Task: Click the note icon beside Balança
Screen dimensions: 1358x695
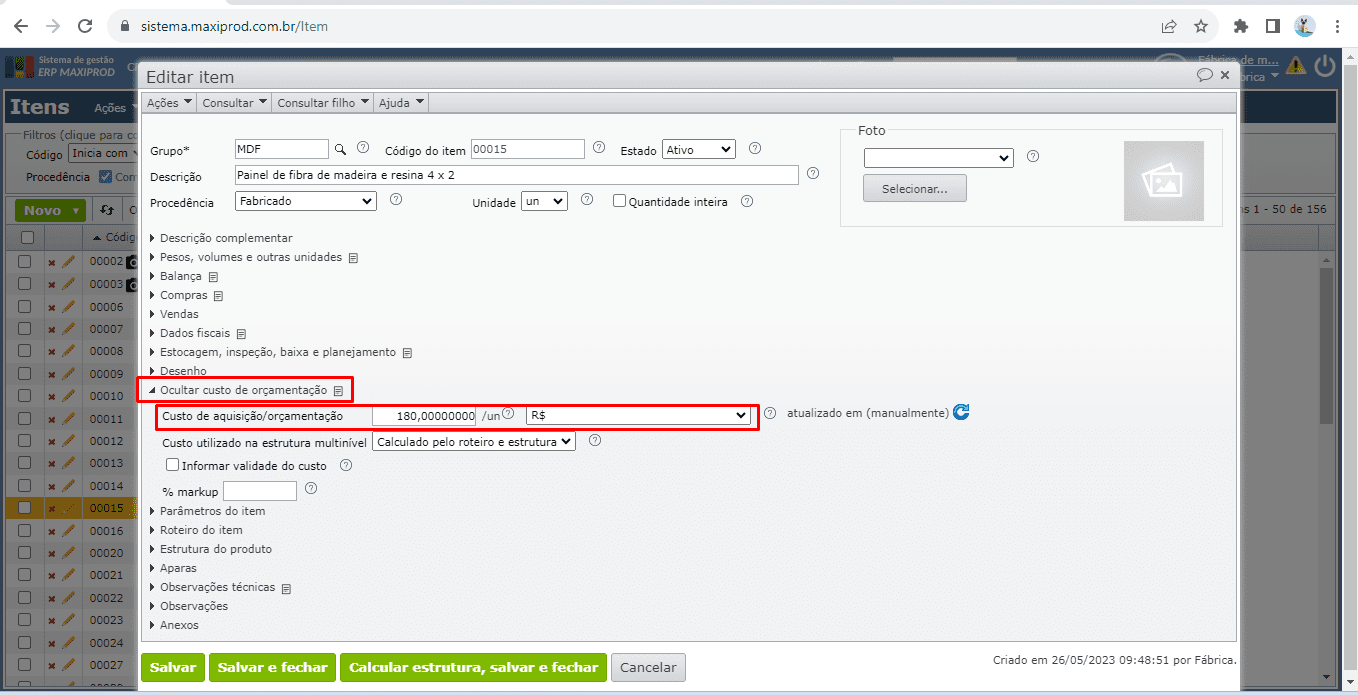Action: 213,277
